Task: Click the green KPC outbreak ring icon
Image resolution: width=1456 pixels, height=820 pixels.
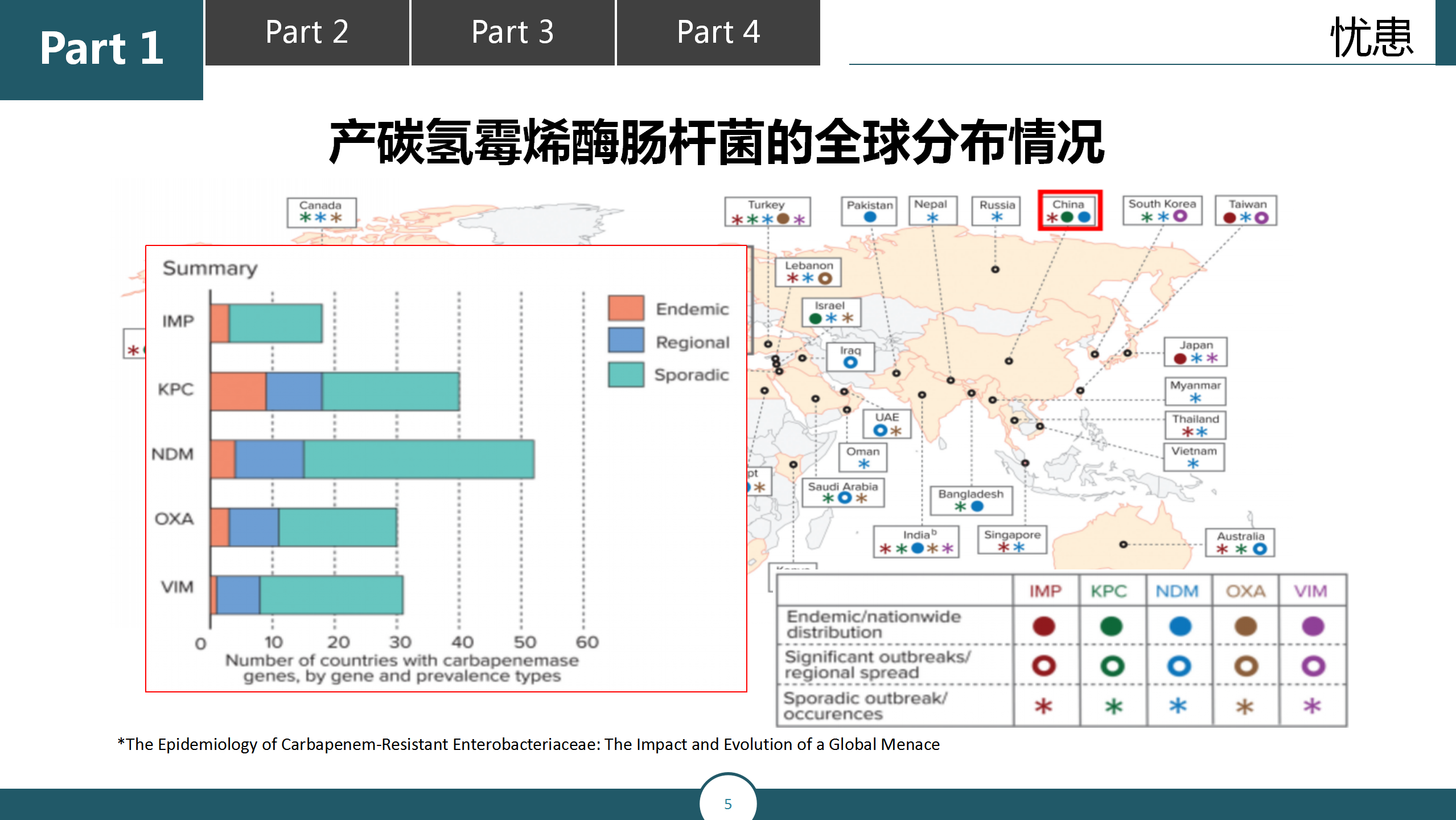Action: click(x=1112, y=666)
